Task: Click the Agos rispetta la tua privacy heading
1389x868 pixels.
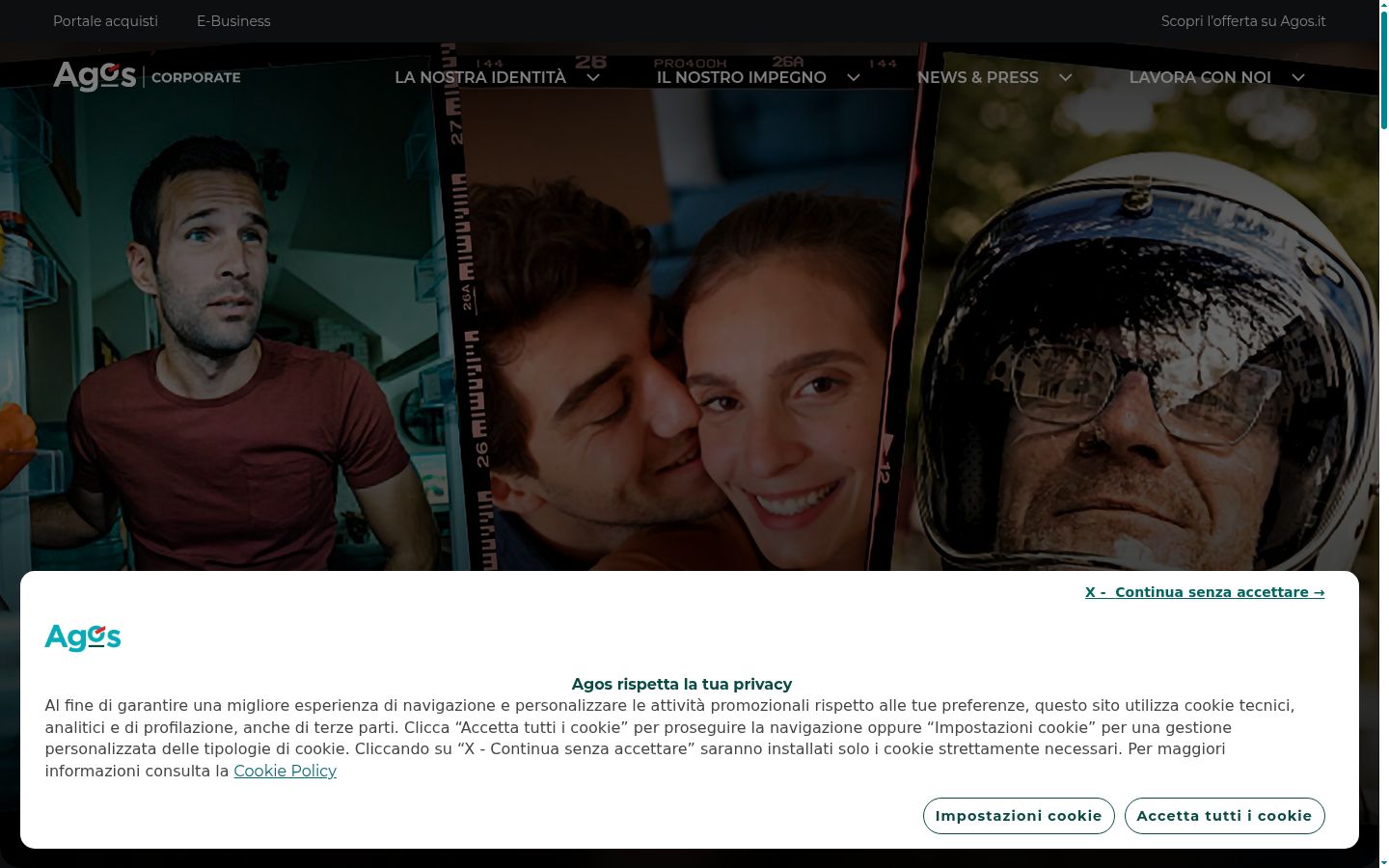Action: pos(682,684)
